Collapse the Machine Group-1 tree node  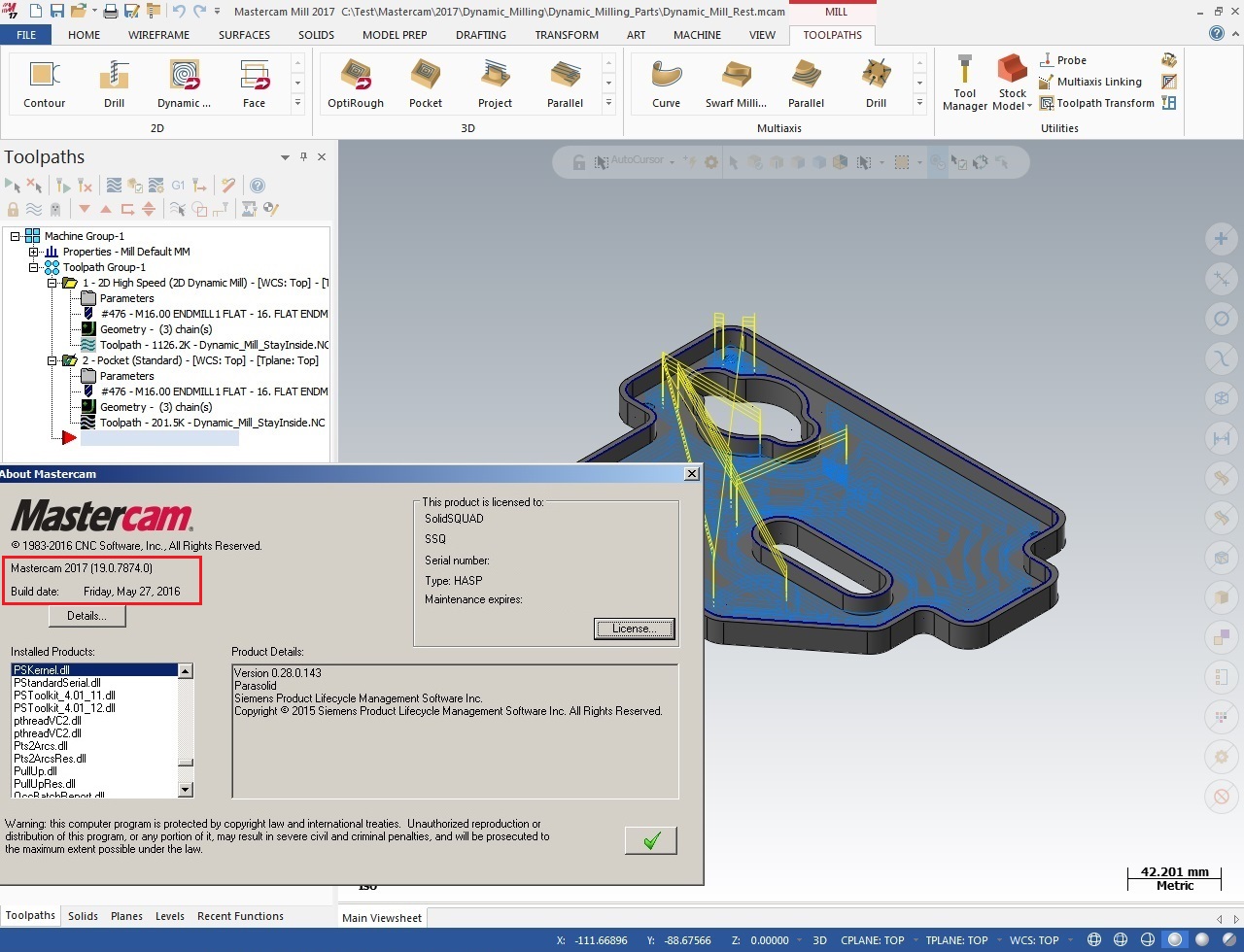point(16,236)
